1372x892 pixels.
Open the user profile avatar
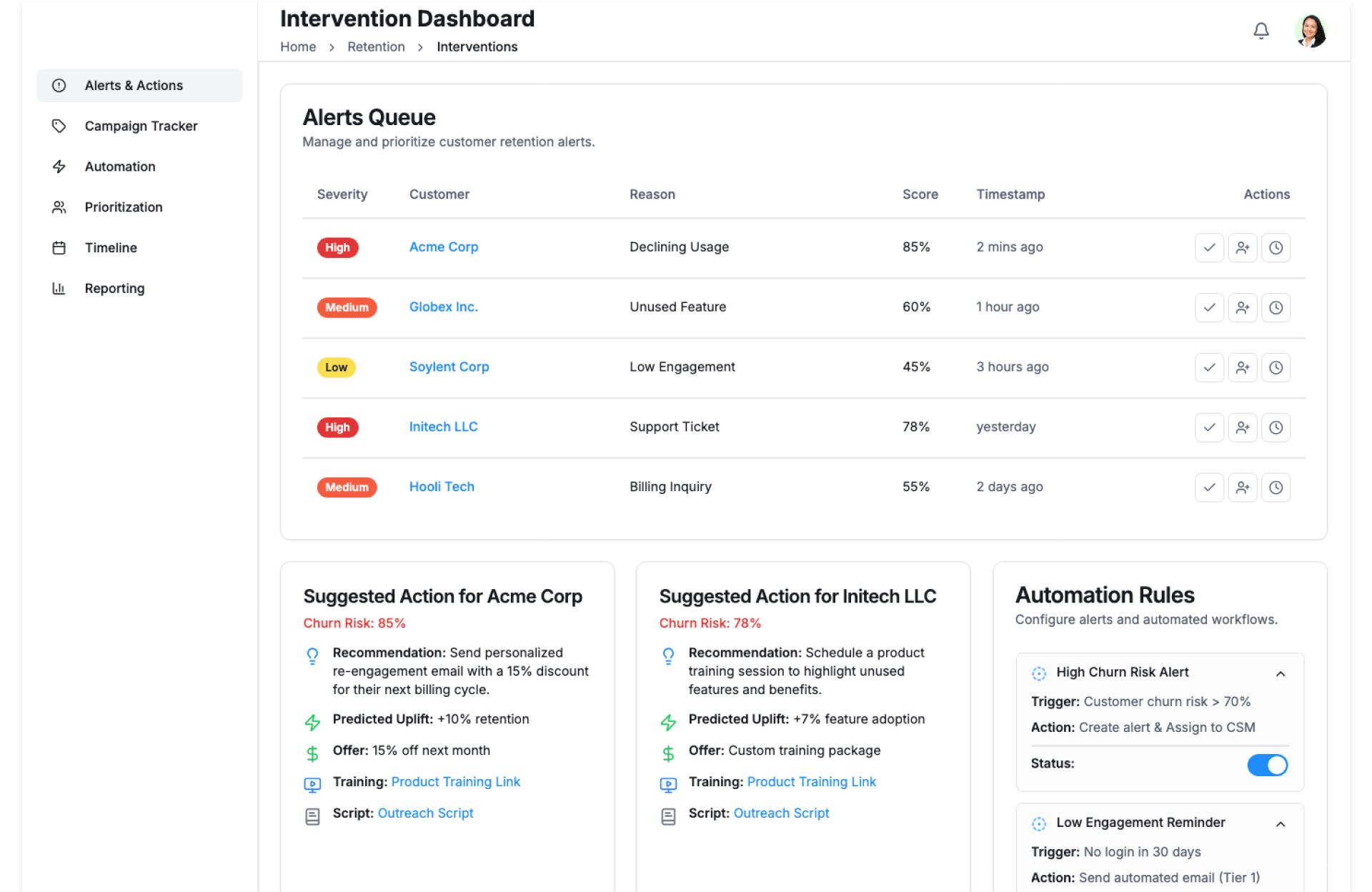pos(1311,31)
